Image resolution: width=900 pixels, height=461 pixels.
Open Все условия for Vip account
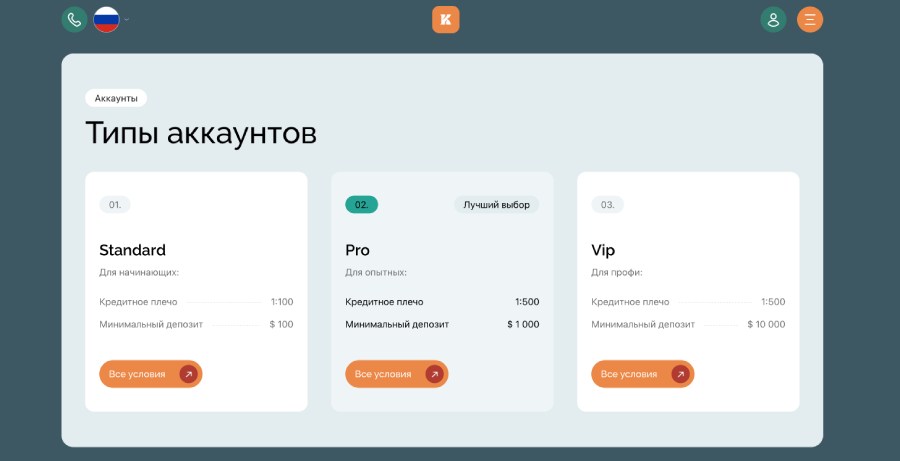643,374
